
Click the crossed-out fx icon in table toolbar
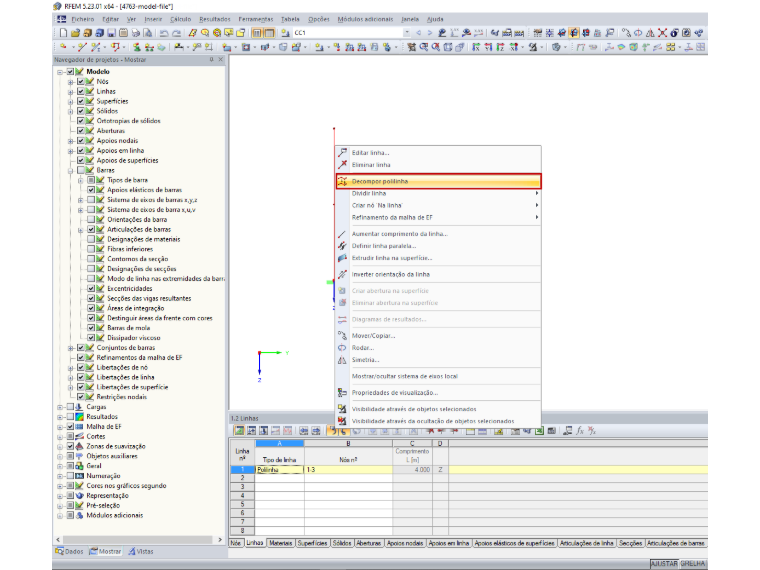click(592, 430)
